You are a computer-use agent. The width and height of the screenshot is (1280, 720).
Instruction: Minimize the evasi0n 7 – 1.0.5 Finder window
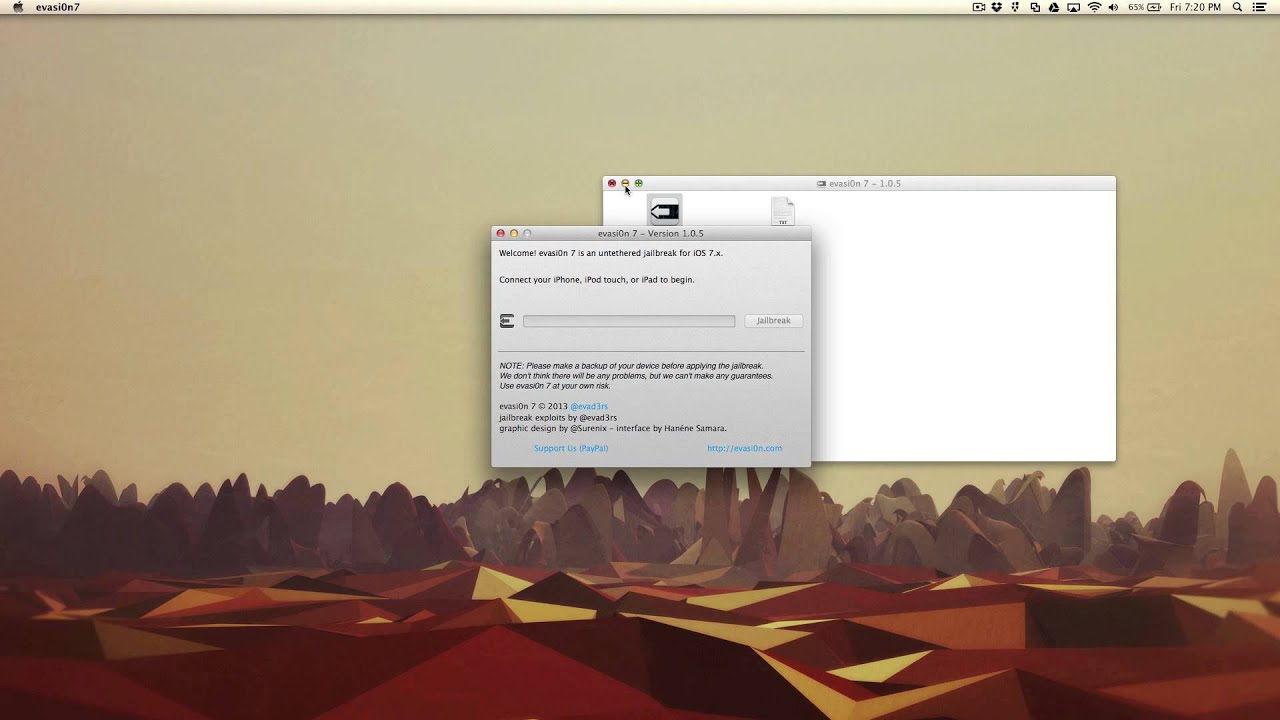[x=625, y=184]
